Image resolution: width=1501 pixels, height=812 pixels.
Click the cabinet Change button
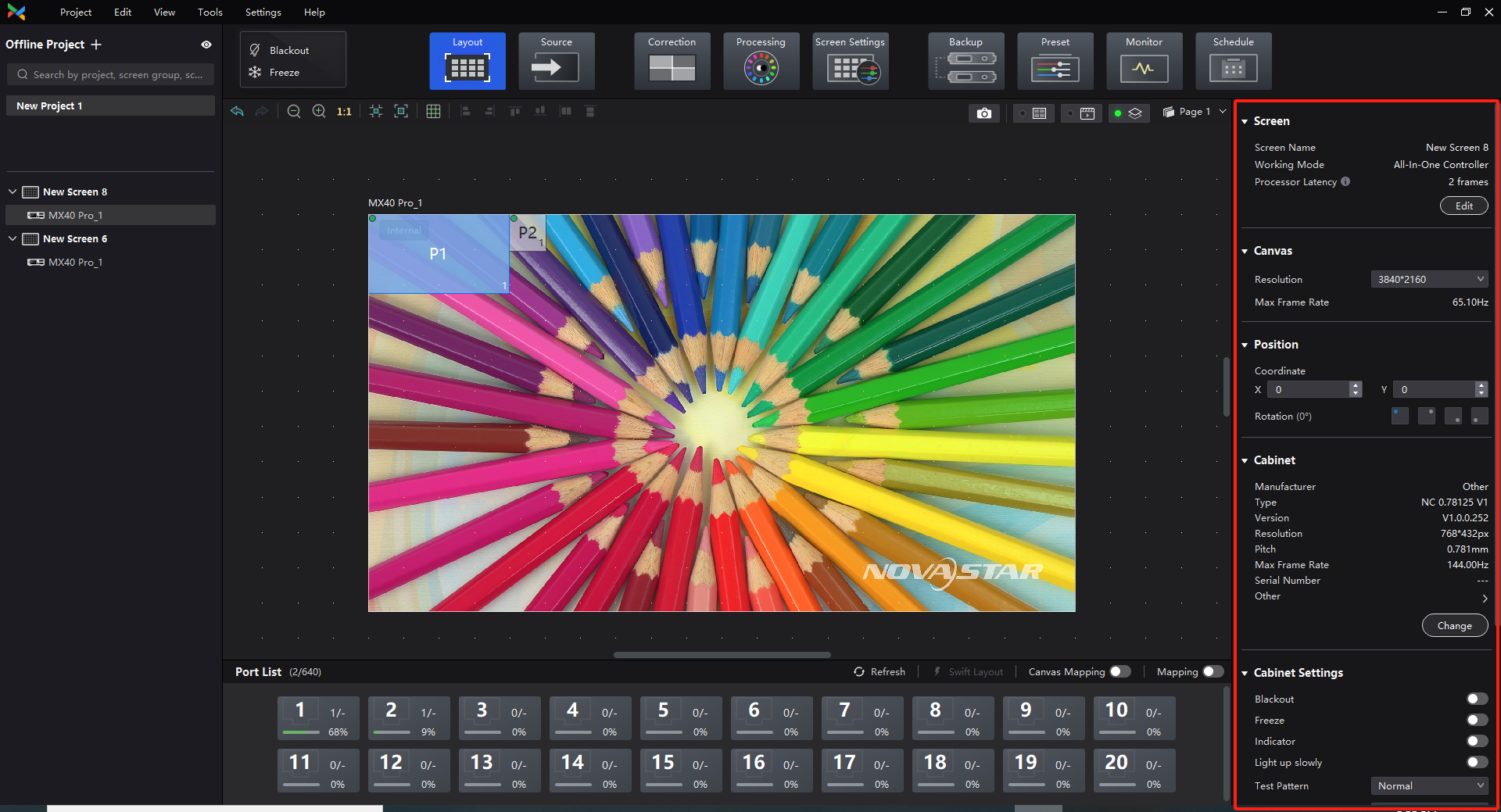1454,625
